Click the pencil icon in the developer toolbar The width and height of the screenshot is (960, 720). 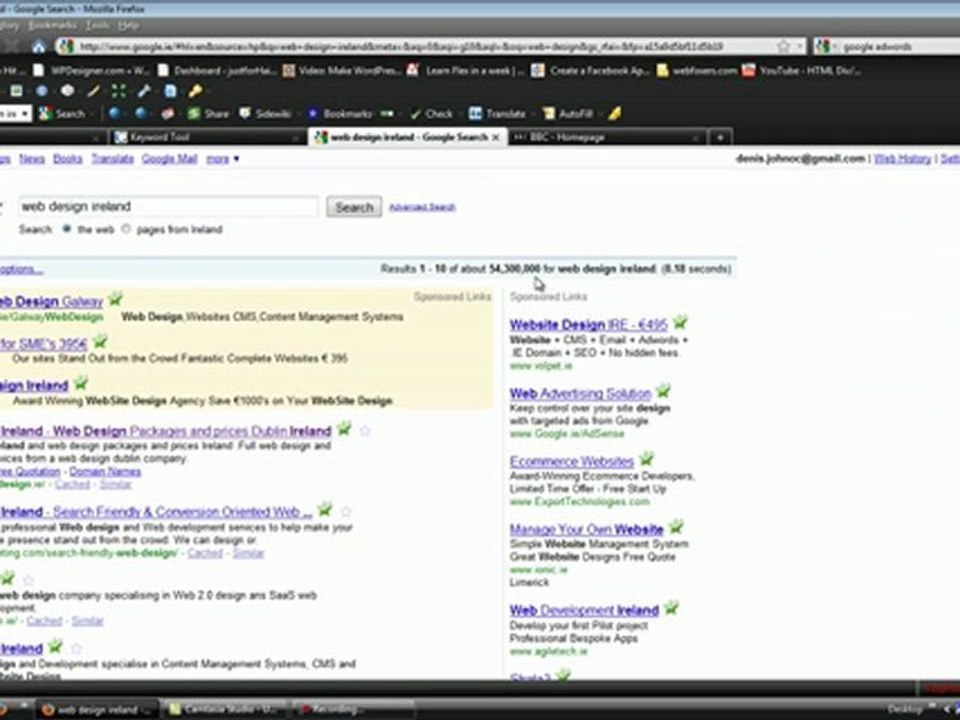(93, 91)
